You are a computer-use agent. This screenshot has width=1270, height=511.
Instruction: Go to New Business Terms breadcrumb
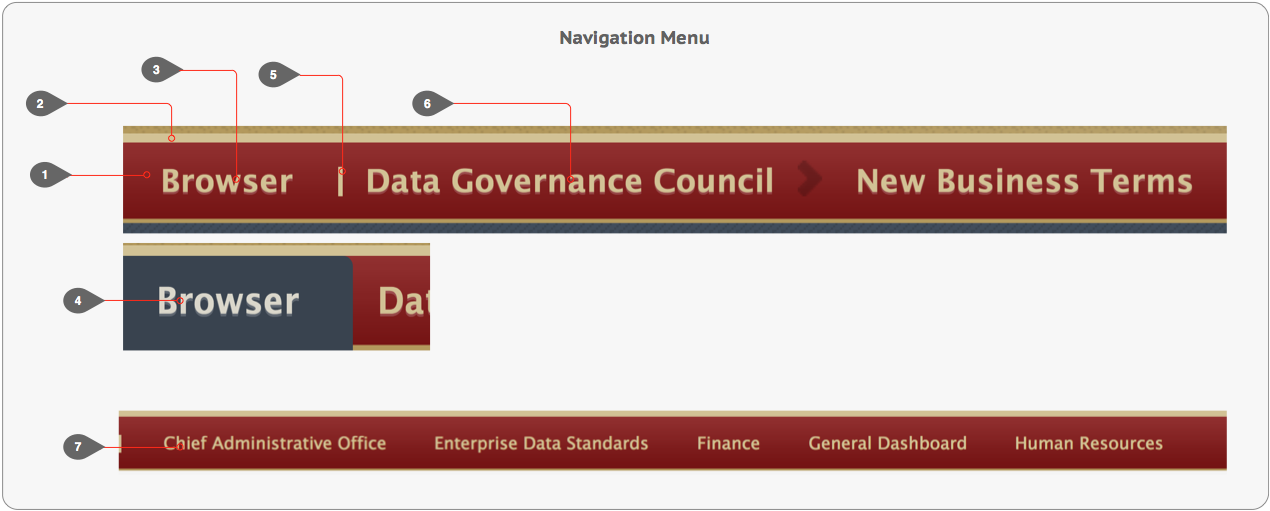(x=1025, y=181)
